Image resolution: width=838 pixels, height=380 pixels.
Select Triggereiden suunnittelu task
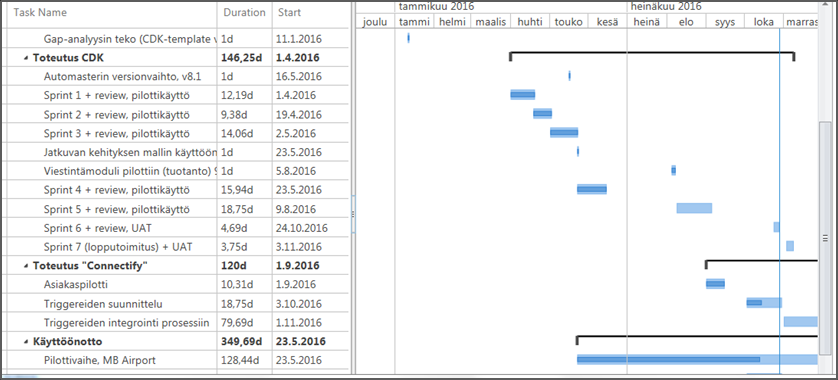(103, 304)
